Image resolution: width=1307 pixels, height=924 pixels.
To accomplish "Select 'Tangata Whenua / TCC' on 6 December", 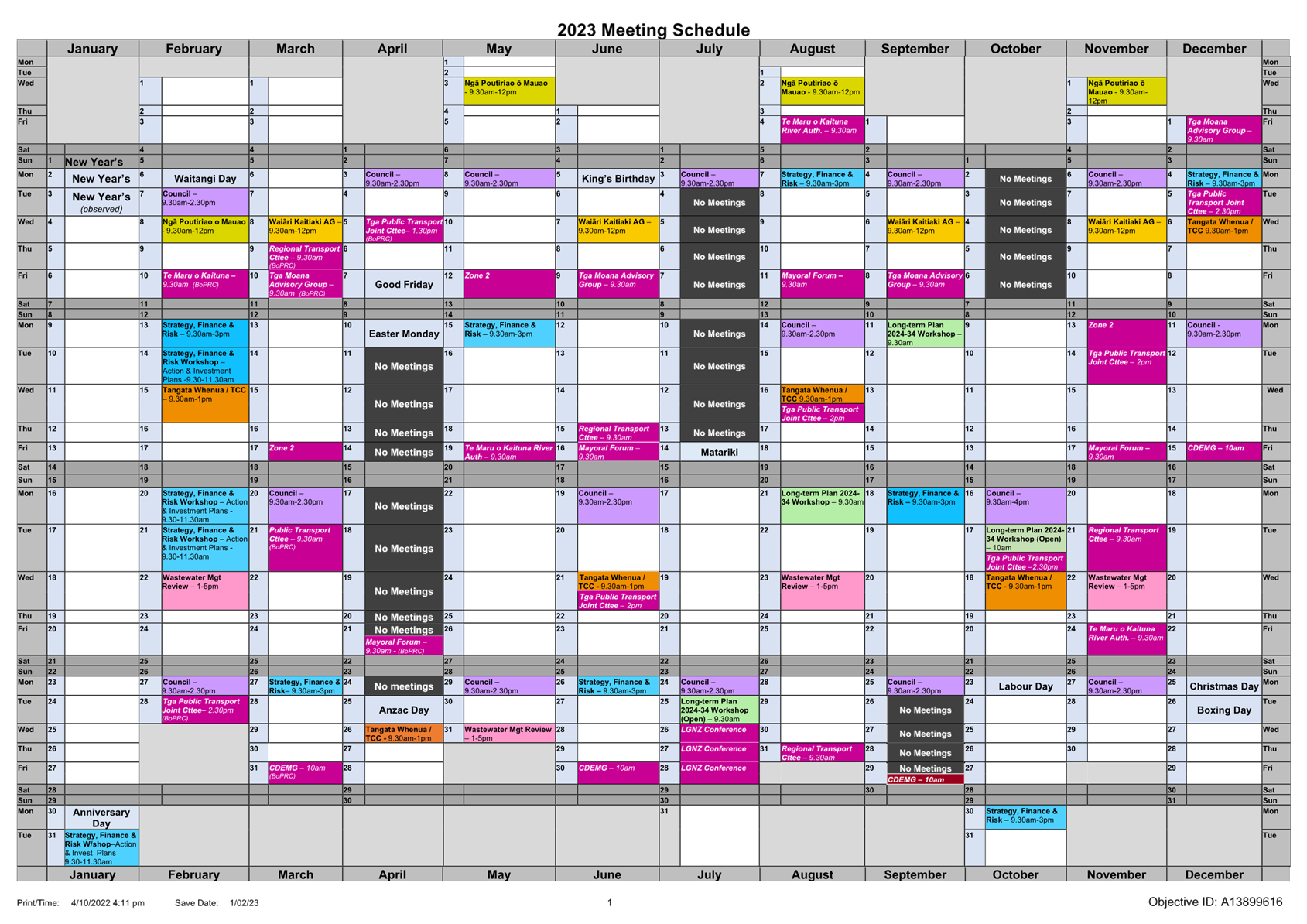I will click(x=1223, y=230).
